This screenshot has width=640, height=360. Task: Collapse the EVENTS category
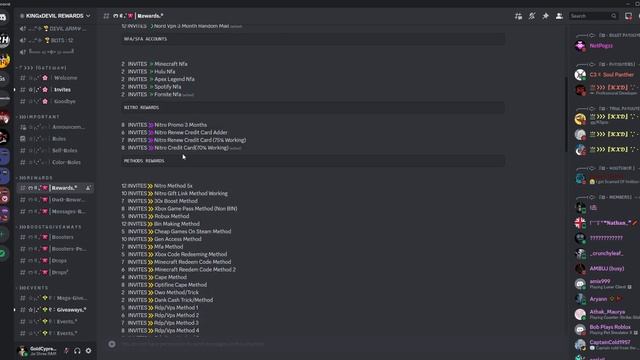tap(33, 288)
